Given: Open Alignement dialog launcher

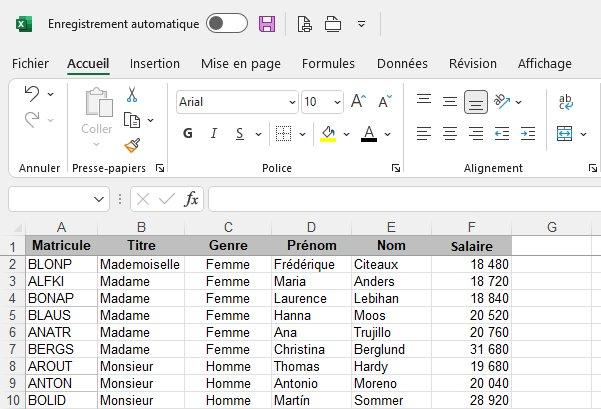Looking at the screenshot, I should click(593, 168).
